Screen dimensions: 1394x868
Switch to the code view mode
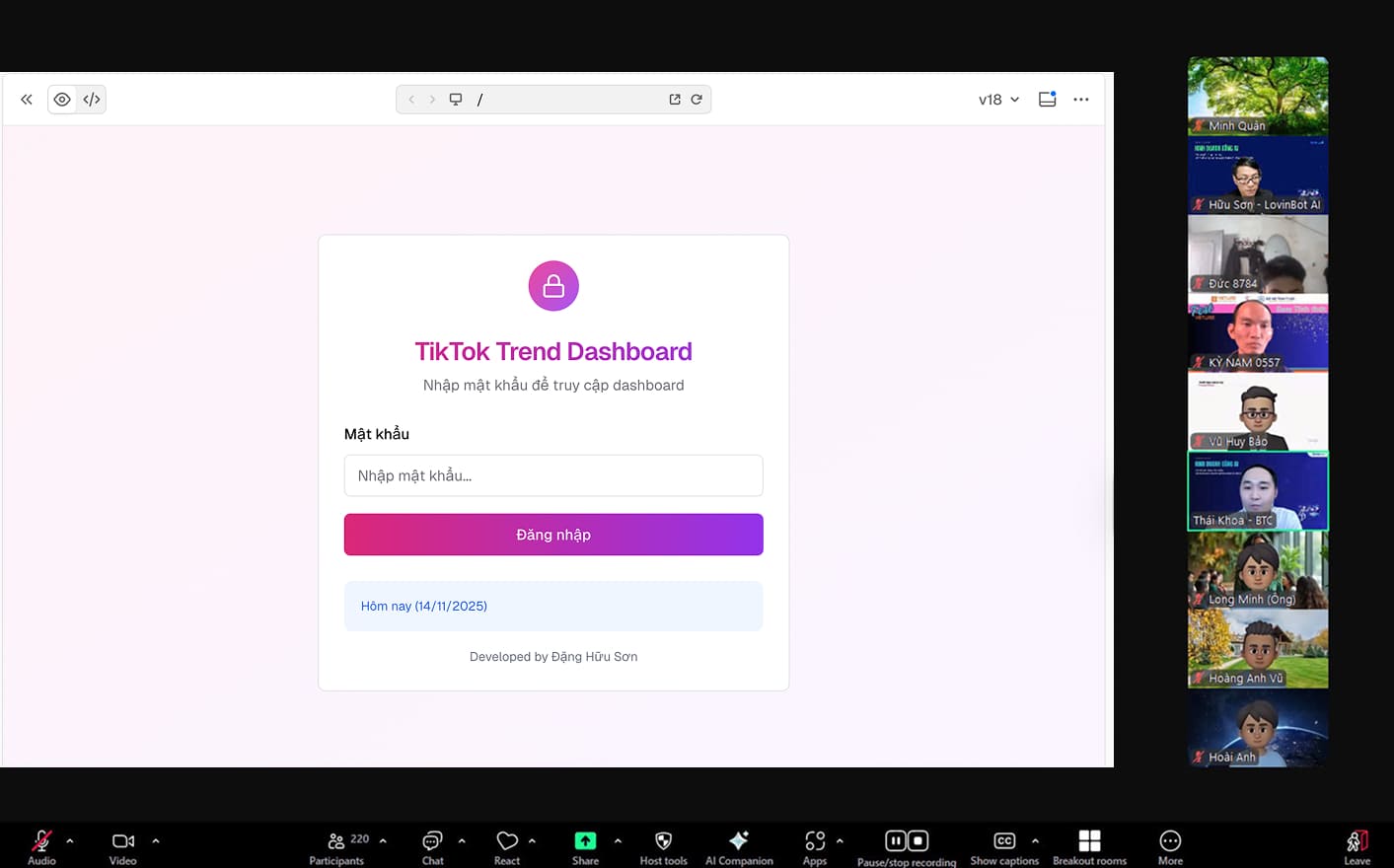click(92, 100)
